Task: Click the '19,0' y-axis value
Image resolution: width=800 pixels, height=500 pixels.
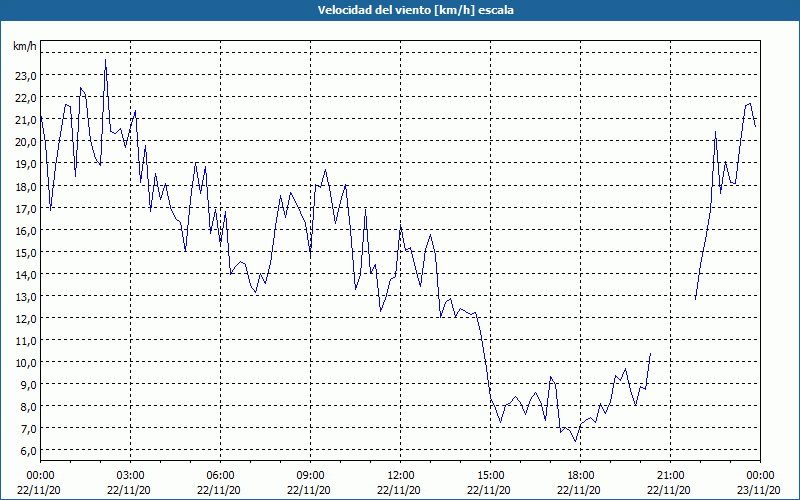Action: click(26, 164)
